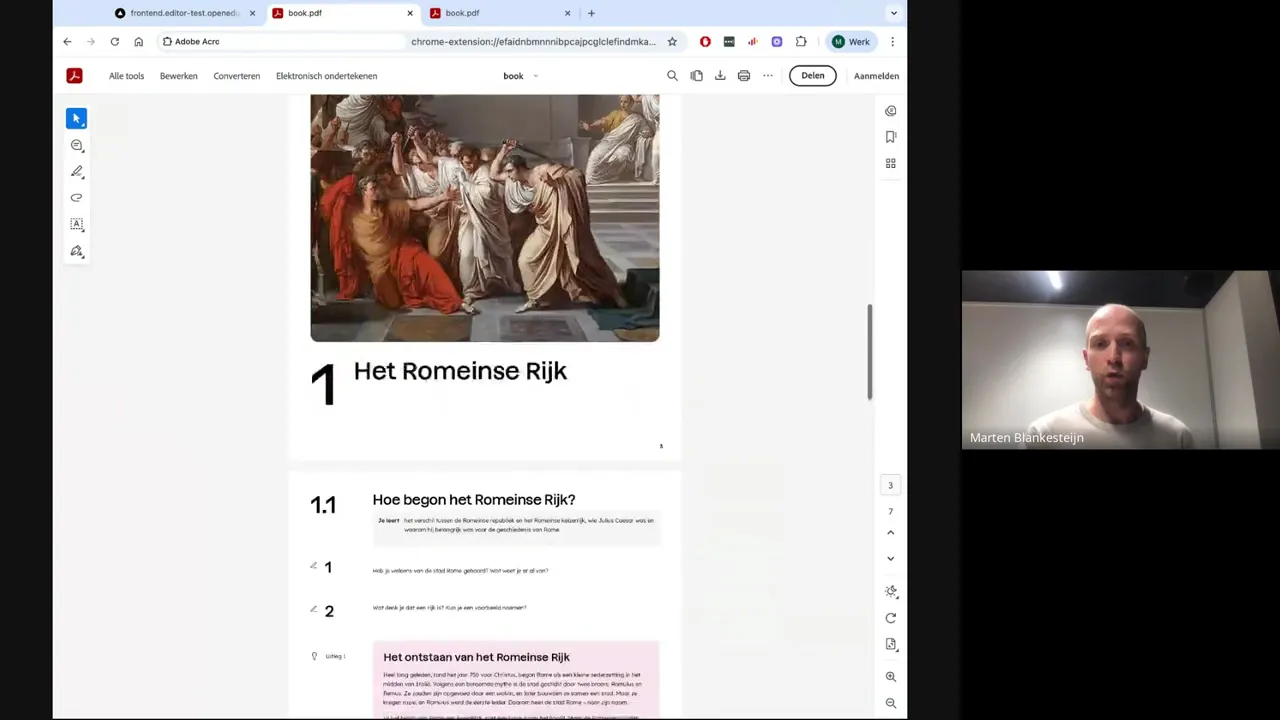Click the document vertical scrollbar
1280x720 pixels.
tap(869, 351)
